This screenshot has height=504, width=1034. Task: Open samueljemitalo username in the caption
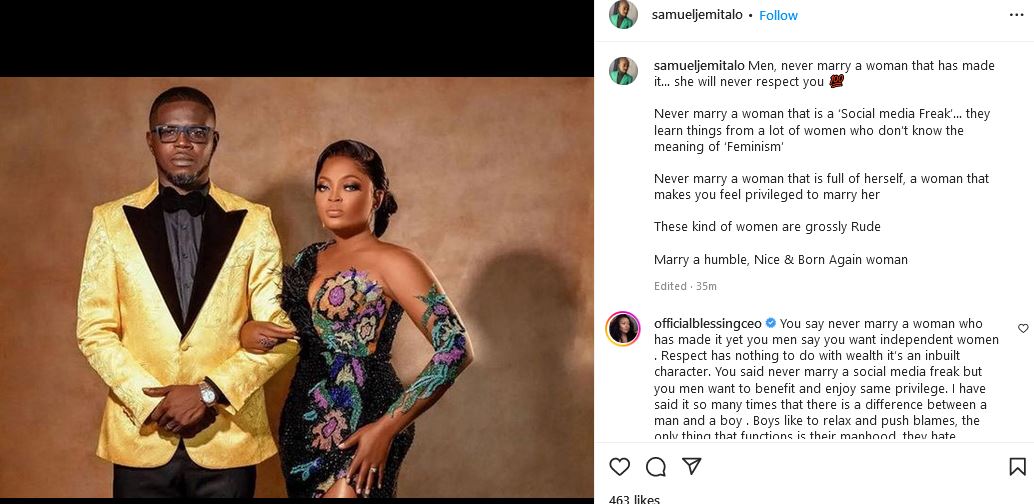[698, 66]
